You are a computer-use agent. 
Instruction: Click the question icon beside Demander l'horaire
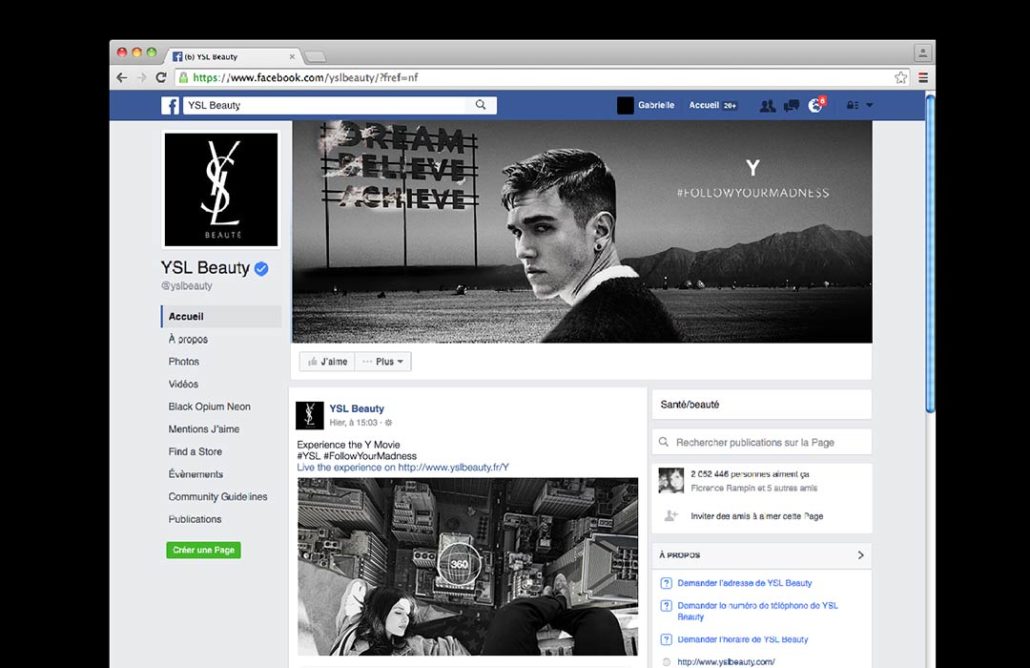(x=666, y=639)
